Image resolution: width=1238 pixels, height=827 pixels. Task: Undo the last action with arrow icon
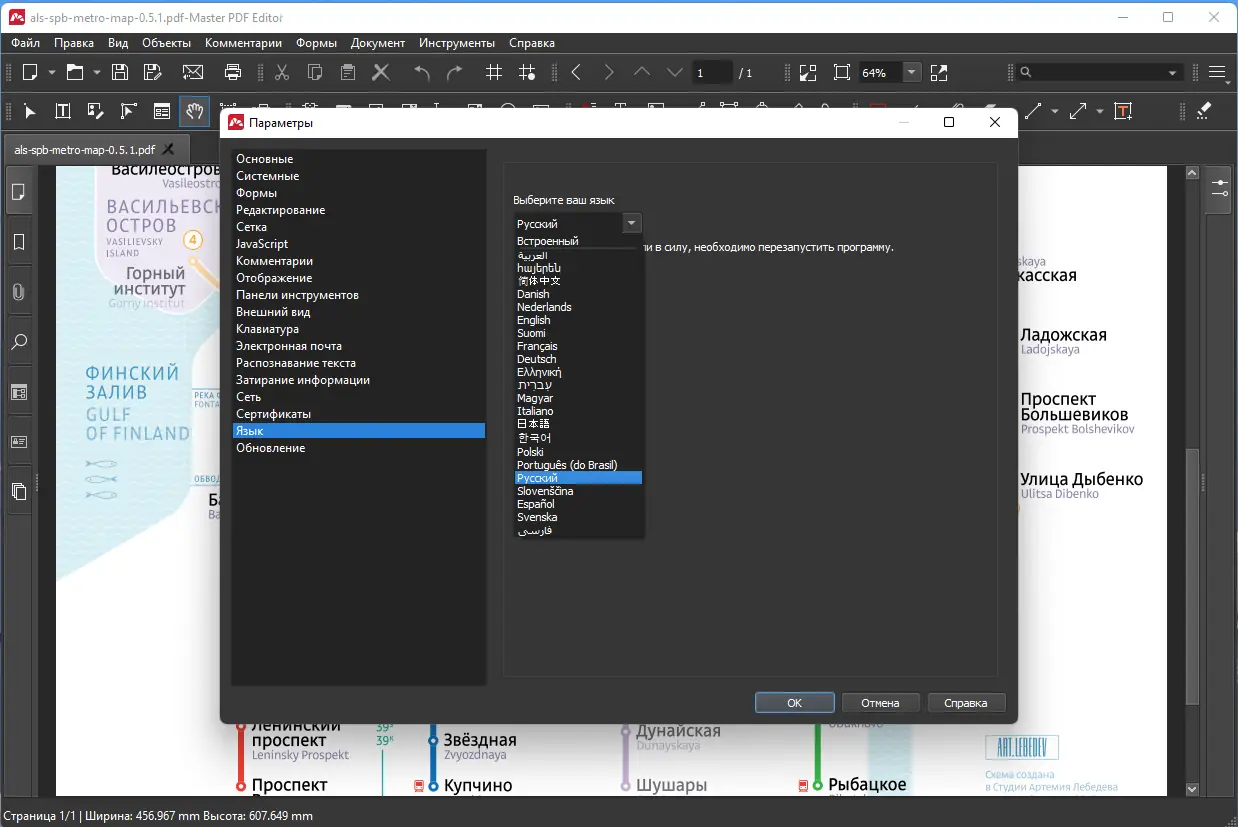422,72
